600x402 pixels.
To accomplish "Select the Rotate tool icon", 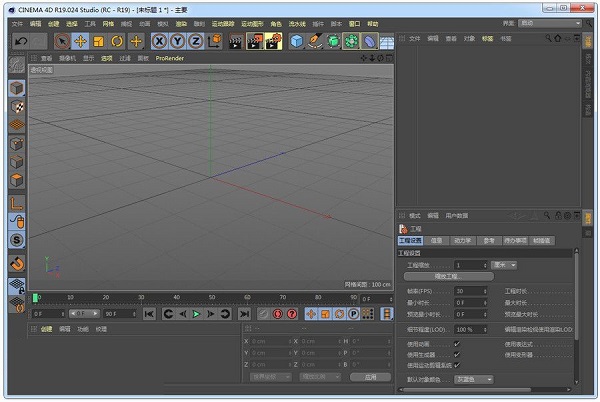I will 117,41.
